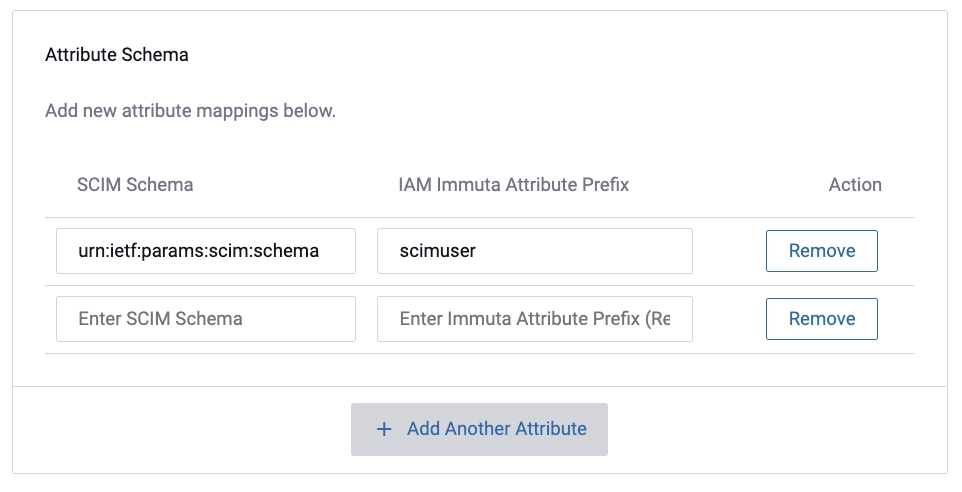Remove the urn:ietf:params:scim:schema mapping row
The image size is (962, 492).
click(821, 251)
